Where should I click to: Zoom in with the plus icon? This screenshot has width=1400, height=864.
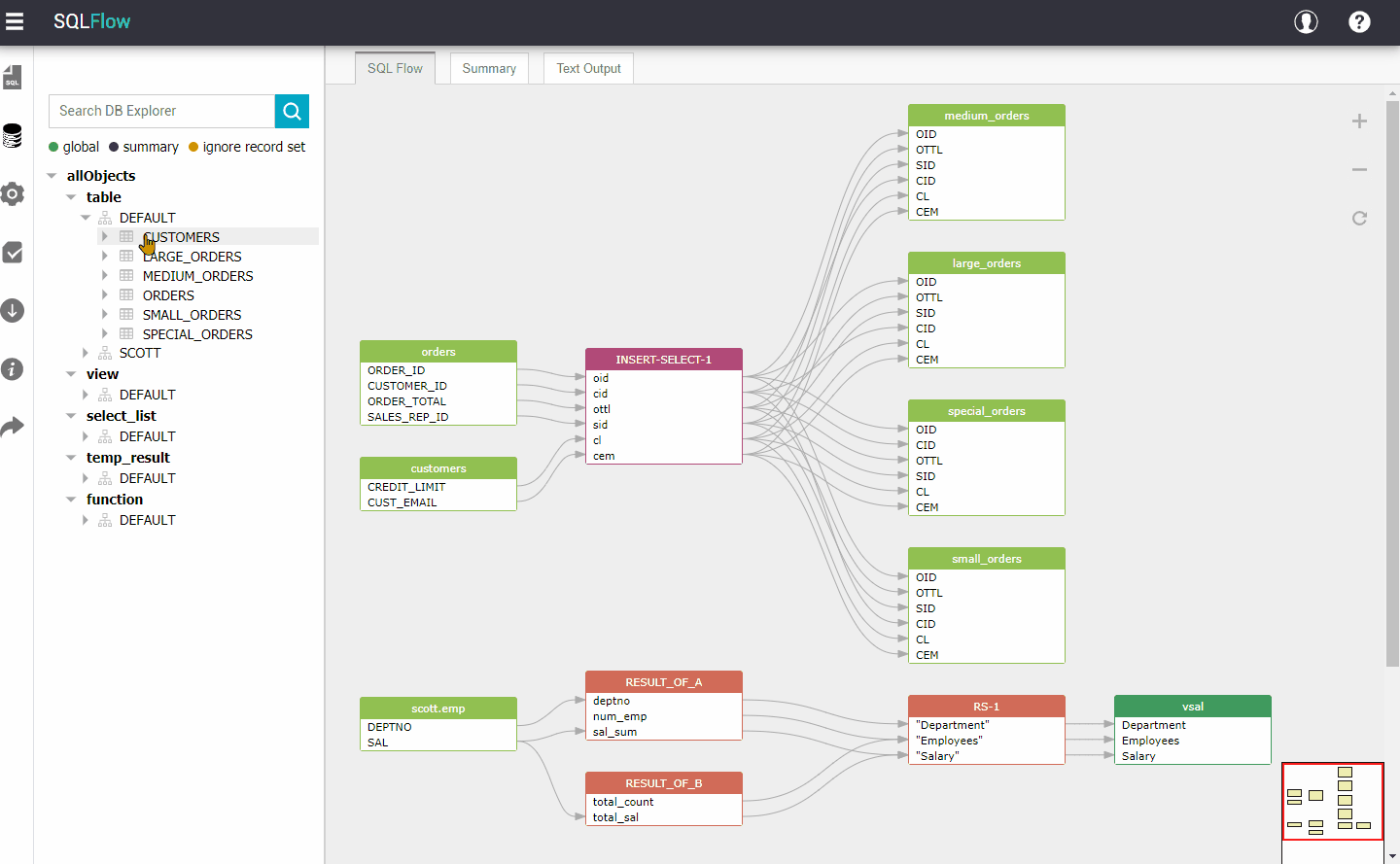pyautogui.click(x=1359, y=121)
